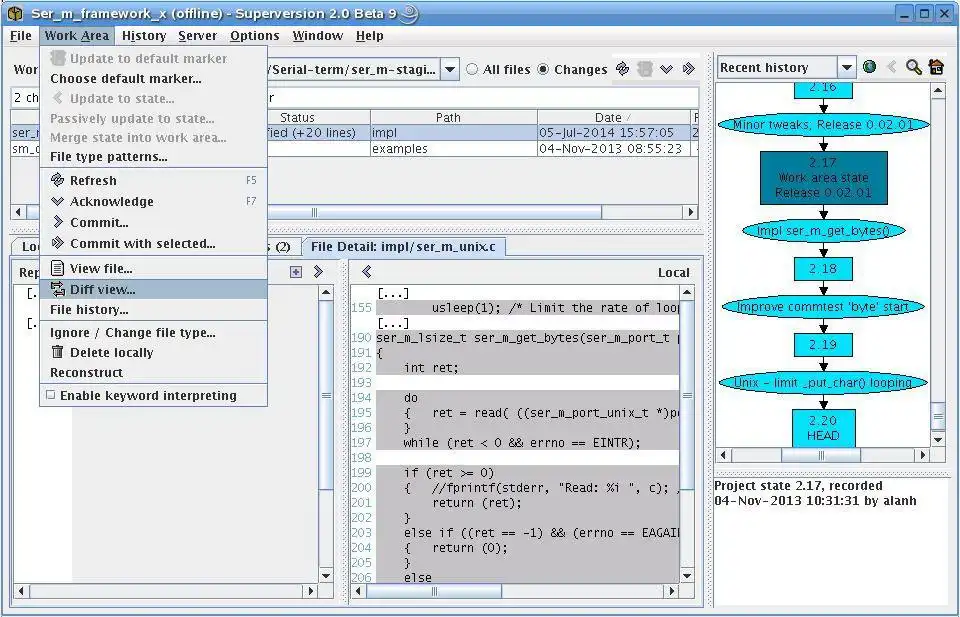This screenshot has width=960, height=617.
Task: Open the History menu
Action: coord(144,36)
